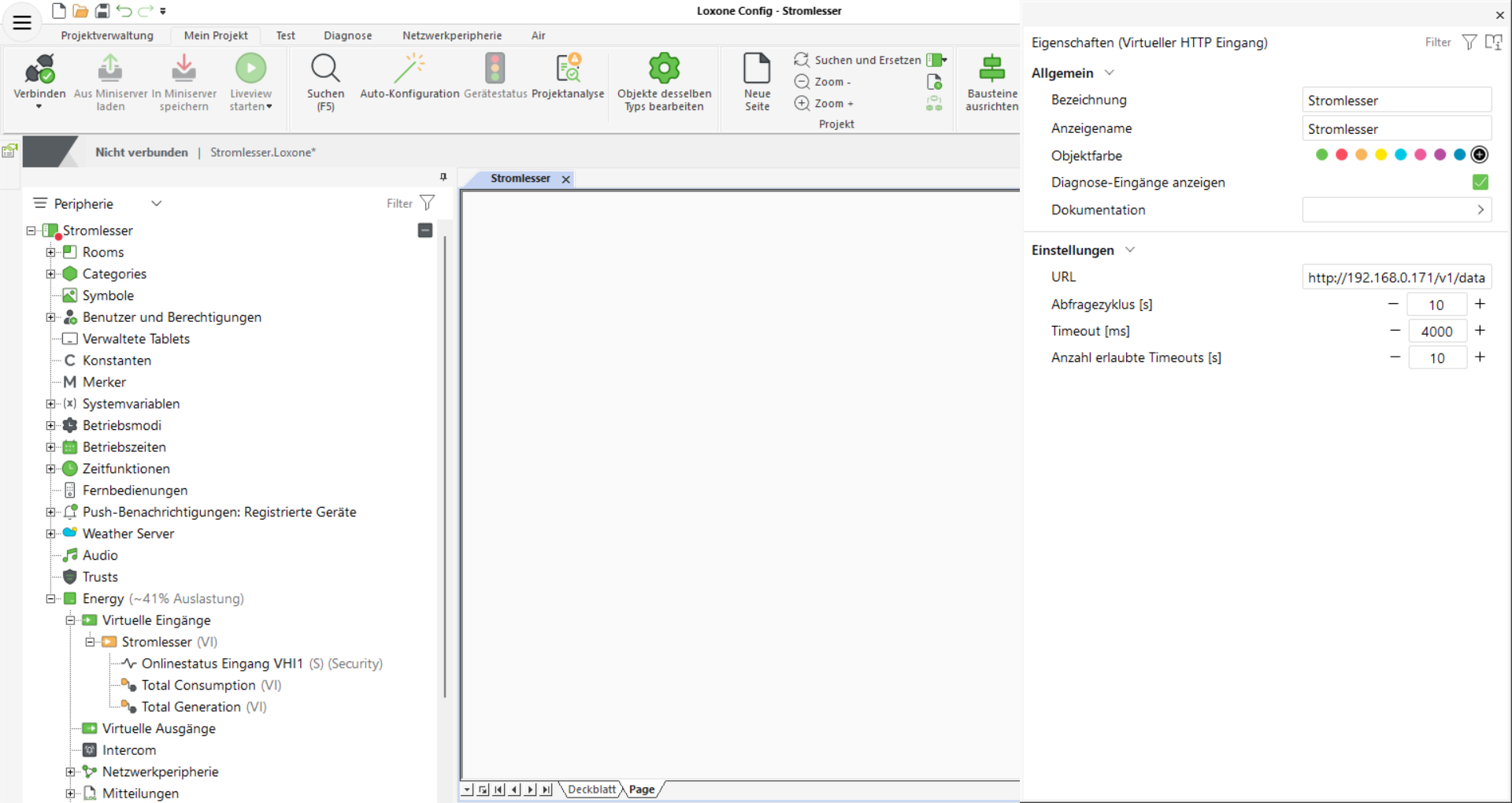Click the Verbinden connect icon
This screenshot has width=1512, height=803.
click(39, 69)
